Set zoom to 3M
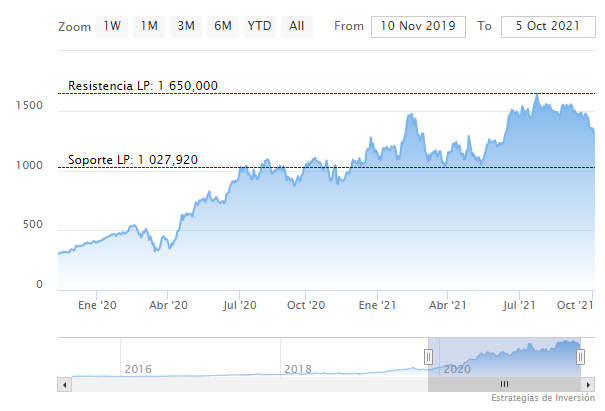Screen dimensions: 605x411 pyautogui.click(x=185, y=26)
